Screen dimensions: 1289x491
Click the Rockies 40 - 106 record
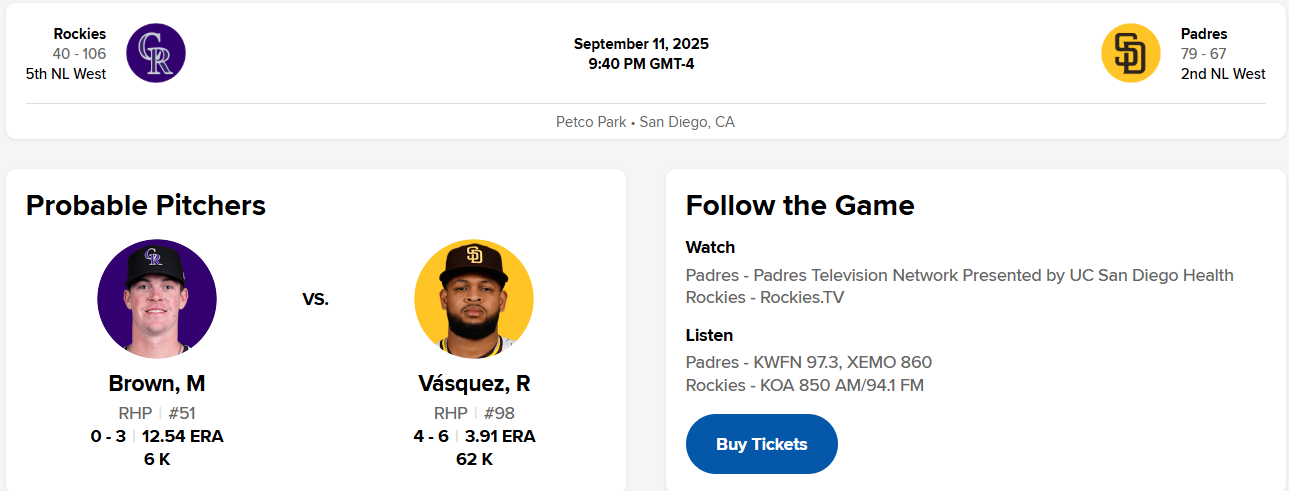pos(79,54)
